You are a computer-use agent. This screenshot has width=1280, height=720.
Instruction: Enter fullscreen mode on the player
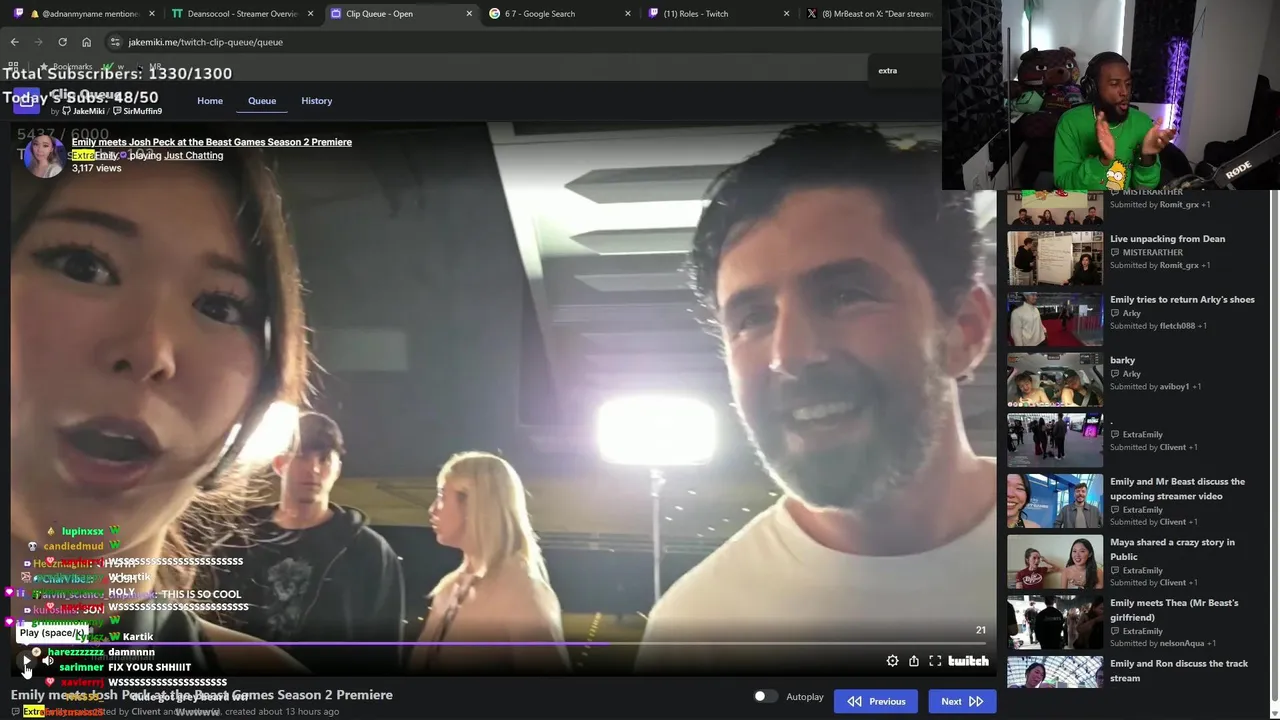pyautogui.click(x=935, y=661)
